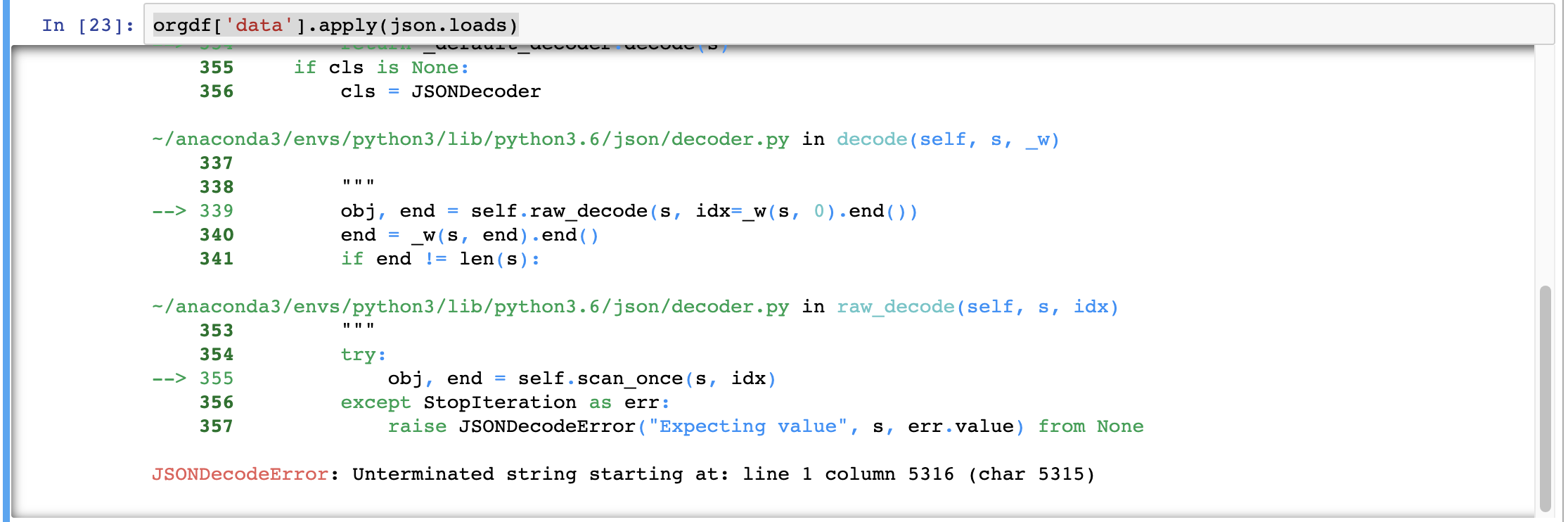Click traceback line 339 raw_decode call

click(629, 211)
